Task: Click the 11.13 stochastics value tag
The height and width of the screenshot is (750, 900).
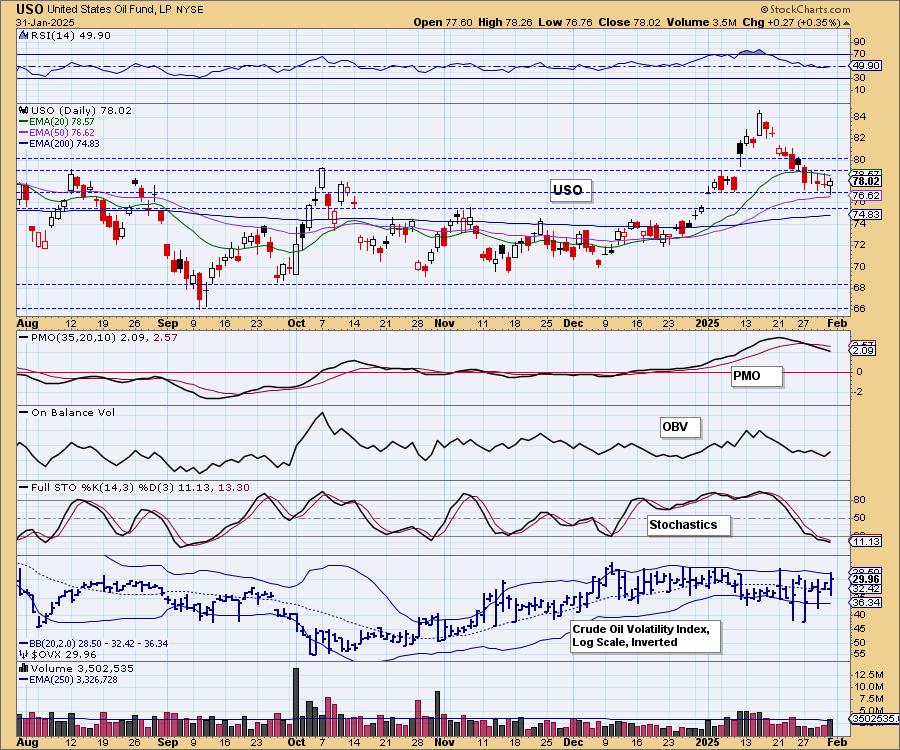Action: coord(866,541)
